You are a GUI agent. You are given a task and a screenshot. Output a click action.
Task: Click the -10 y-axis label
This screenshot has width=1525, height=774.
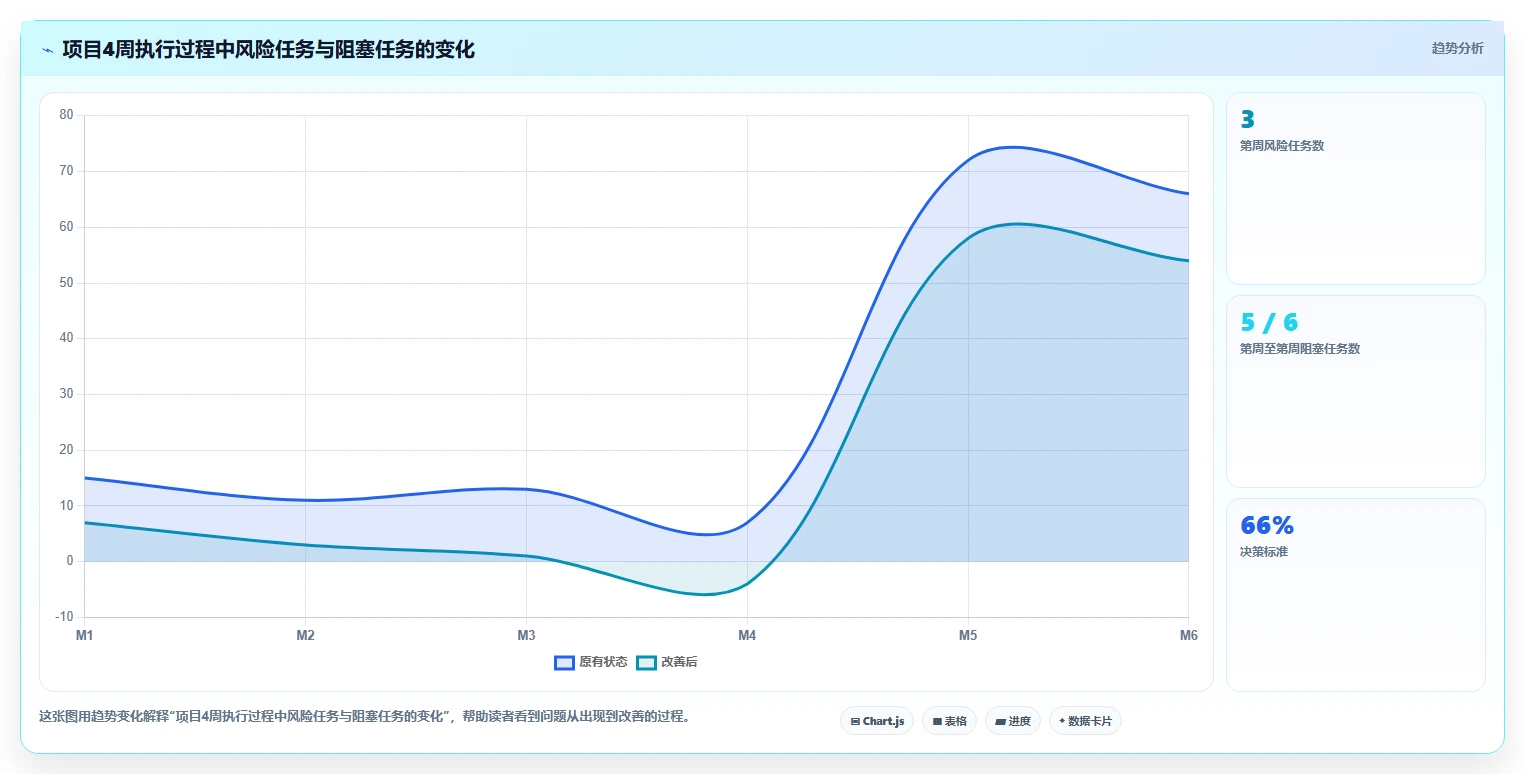point(65,617)
